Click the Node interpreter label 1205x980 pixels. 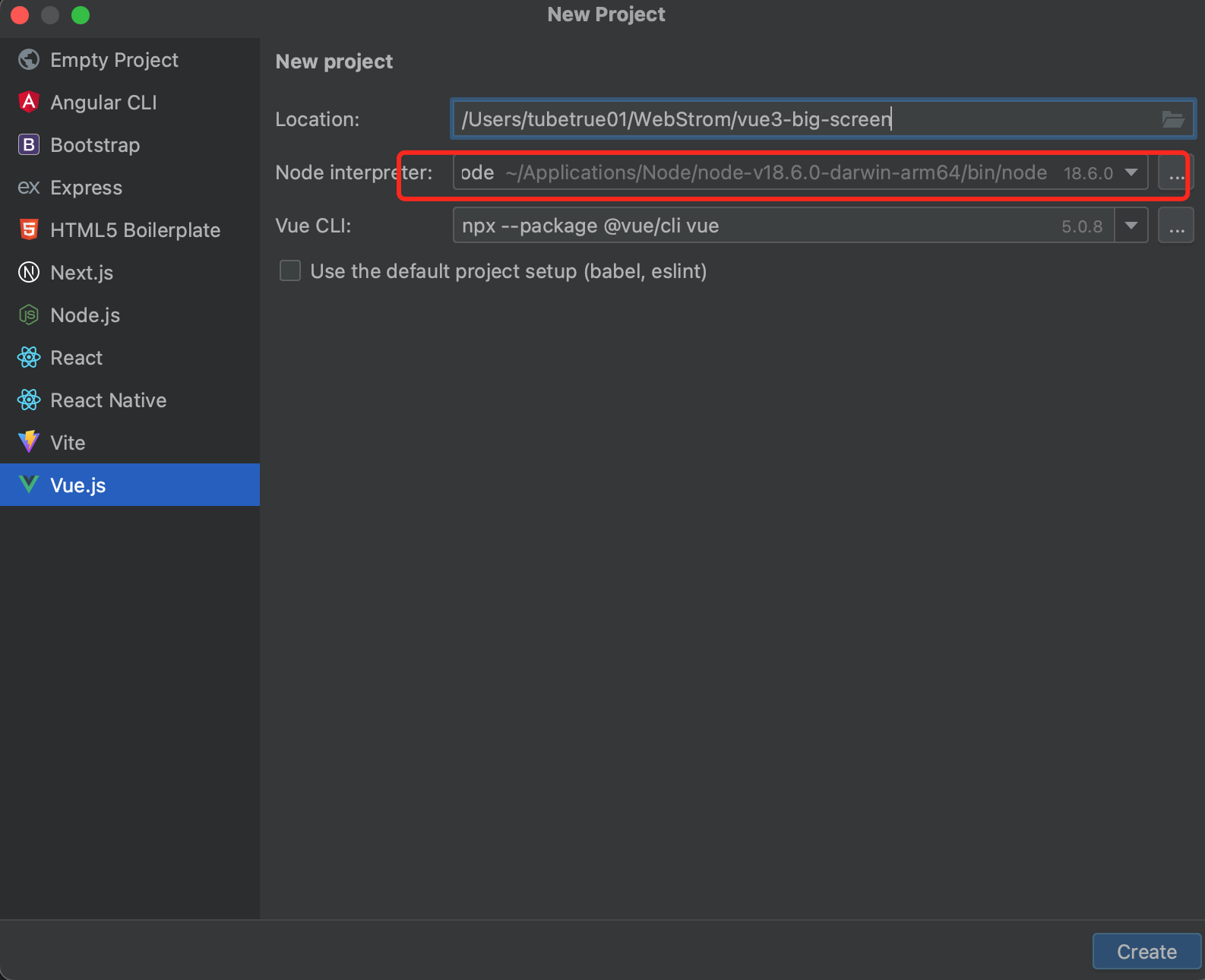point(354,172)
